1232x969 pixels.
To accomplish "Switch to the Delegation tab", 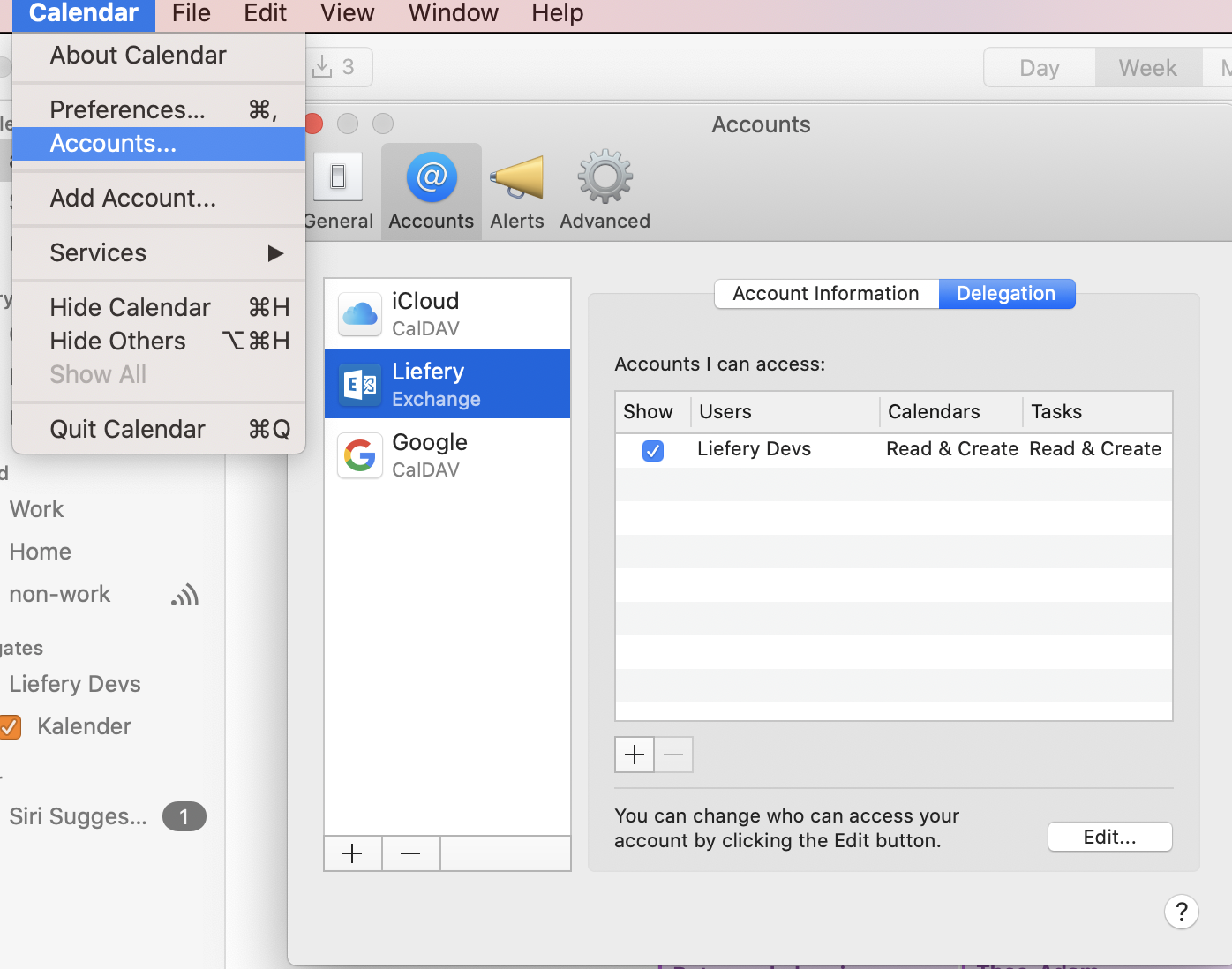I will pyautogui.click(x=1006, y=294).
